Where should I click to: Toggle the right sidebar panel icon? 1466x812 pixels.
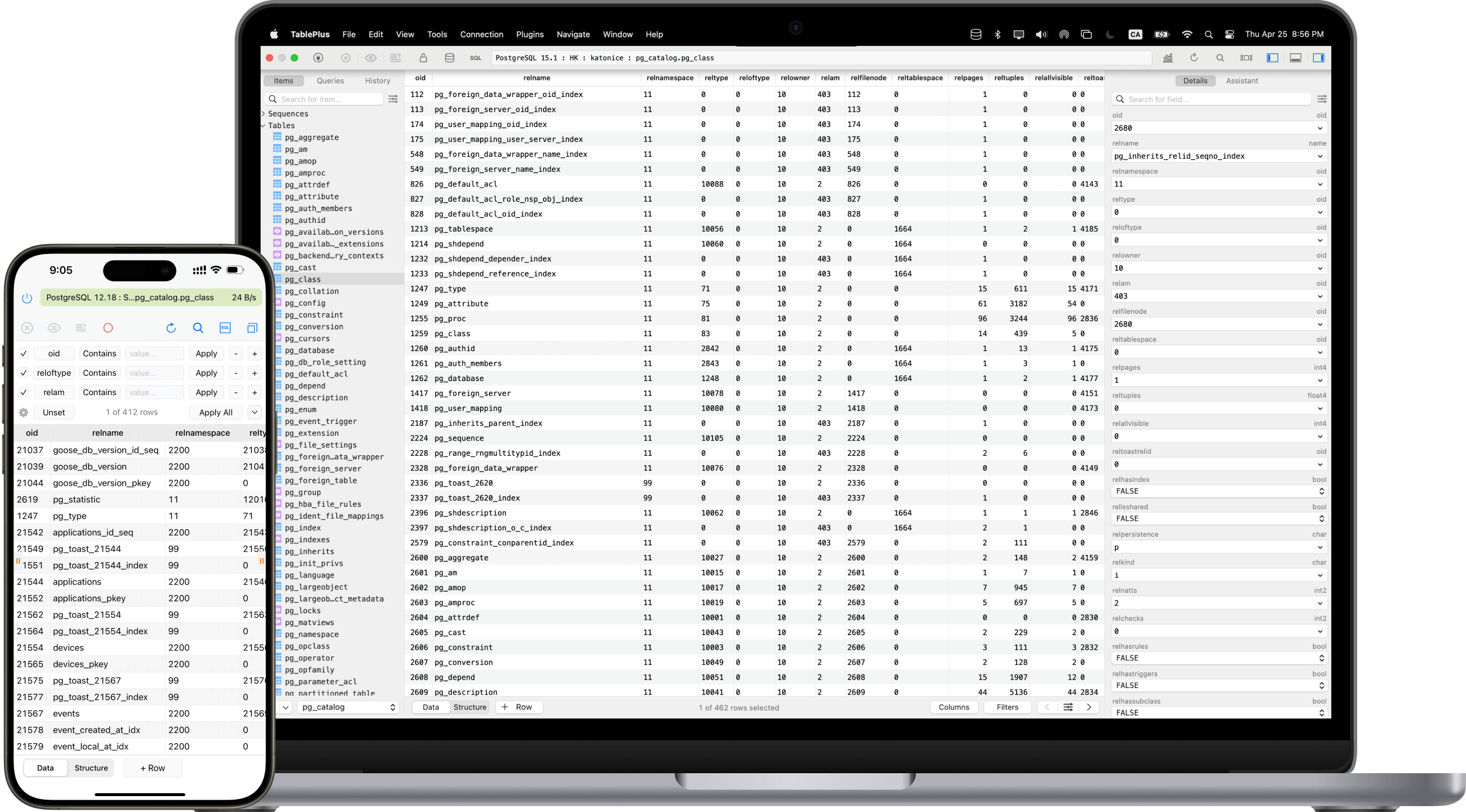(1318, 58)
